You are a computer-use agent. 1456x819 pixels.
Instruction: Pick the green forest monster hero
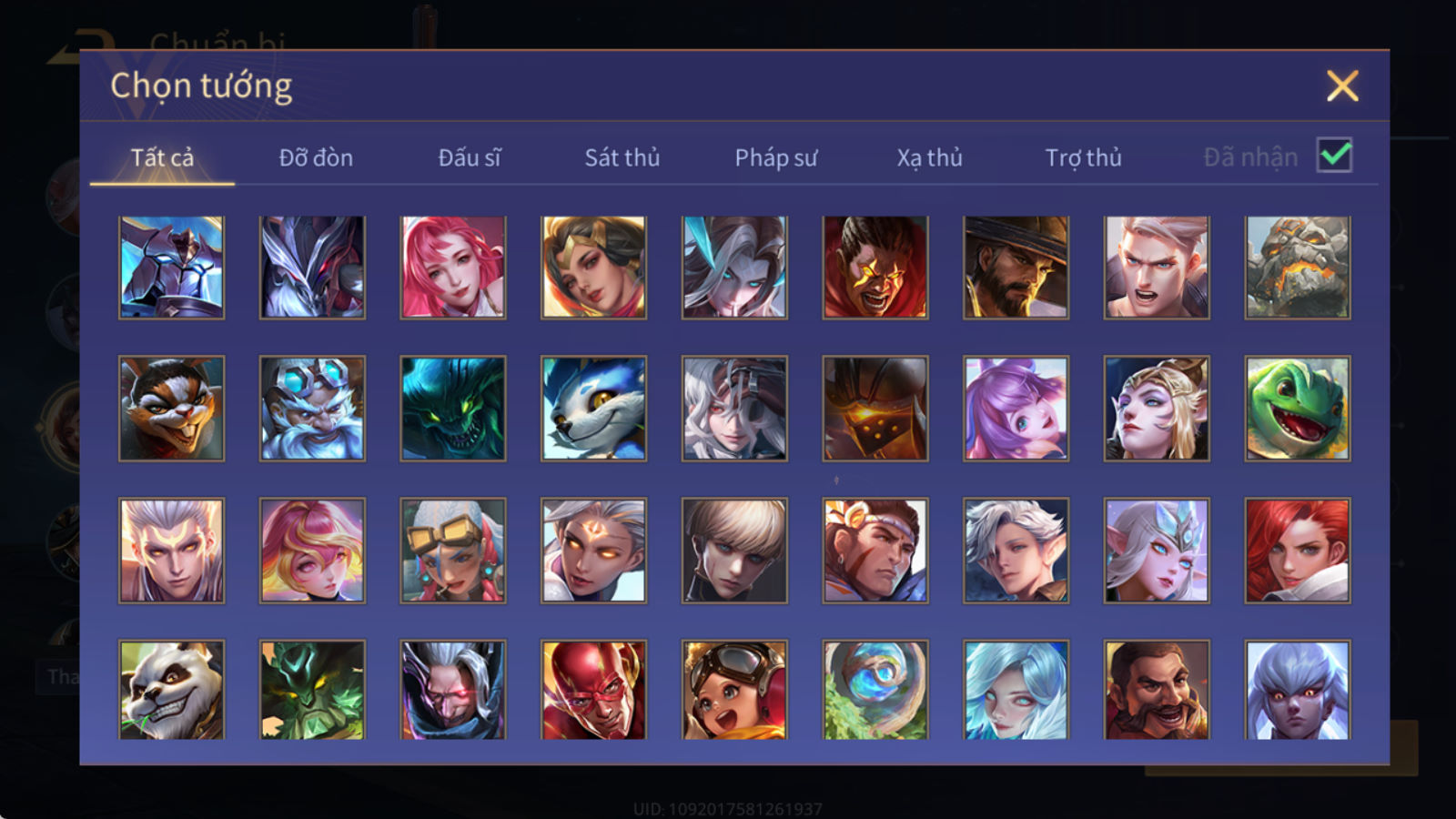click(312, 690)
